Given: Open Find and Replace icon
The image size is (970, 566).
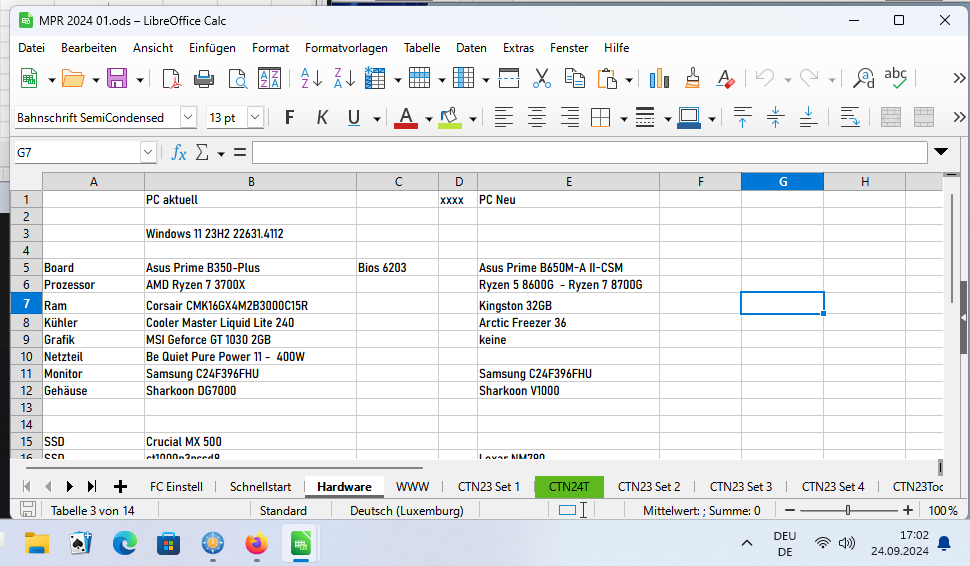Looking at the screenshot, I should 864,79.
